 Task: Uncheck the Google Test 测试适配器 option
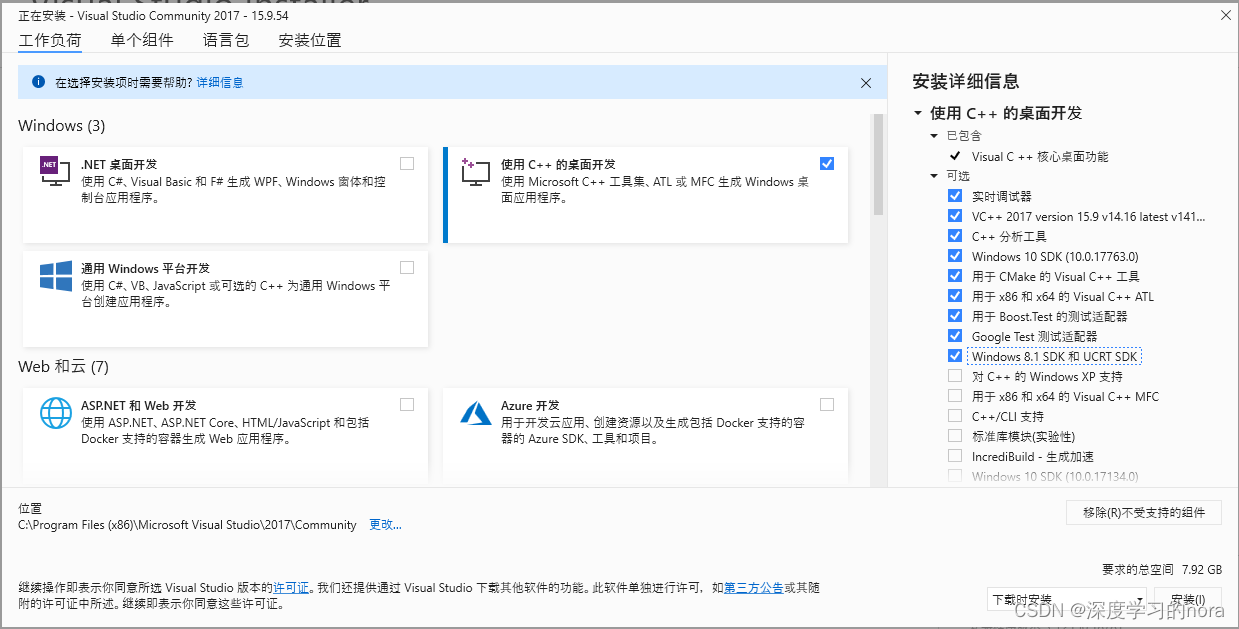click(x=954, y=335)
